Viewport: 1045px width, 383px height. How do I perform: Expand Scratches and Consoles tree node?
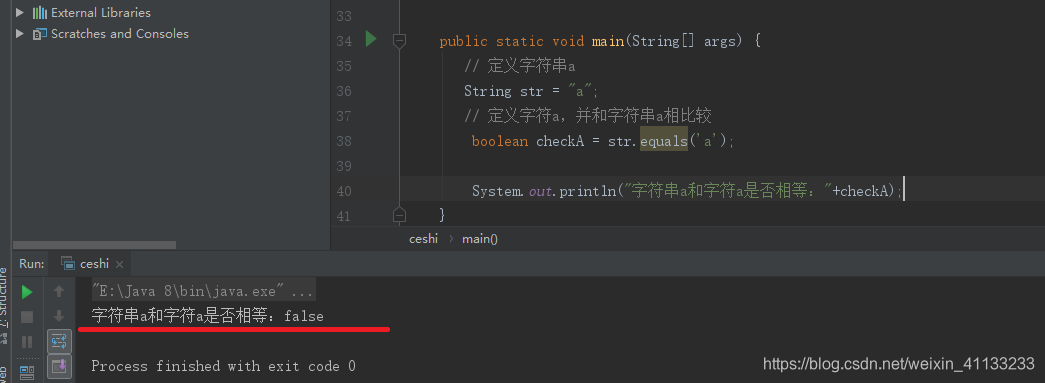pyautogui.click(x=19, y=33)
